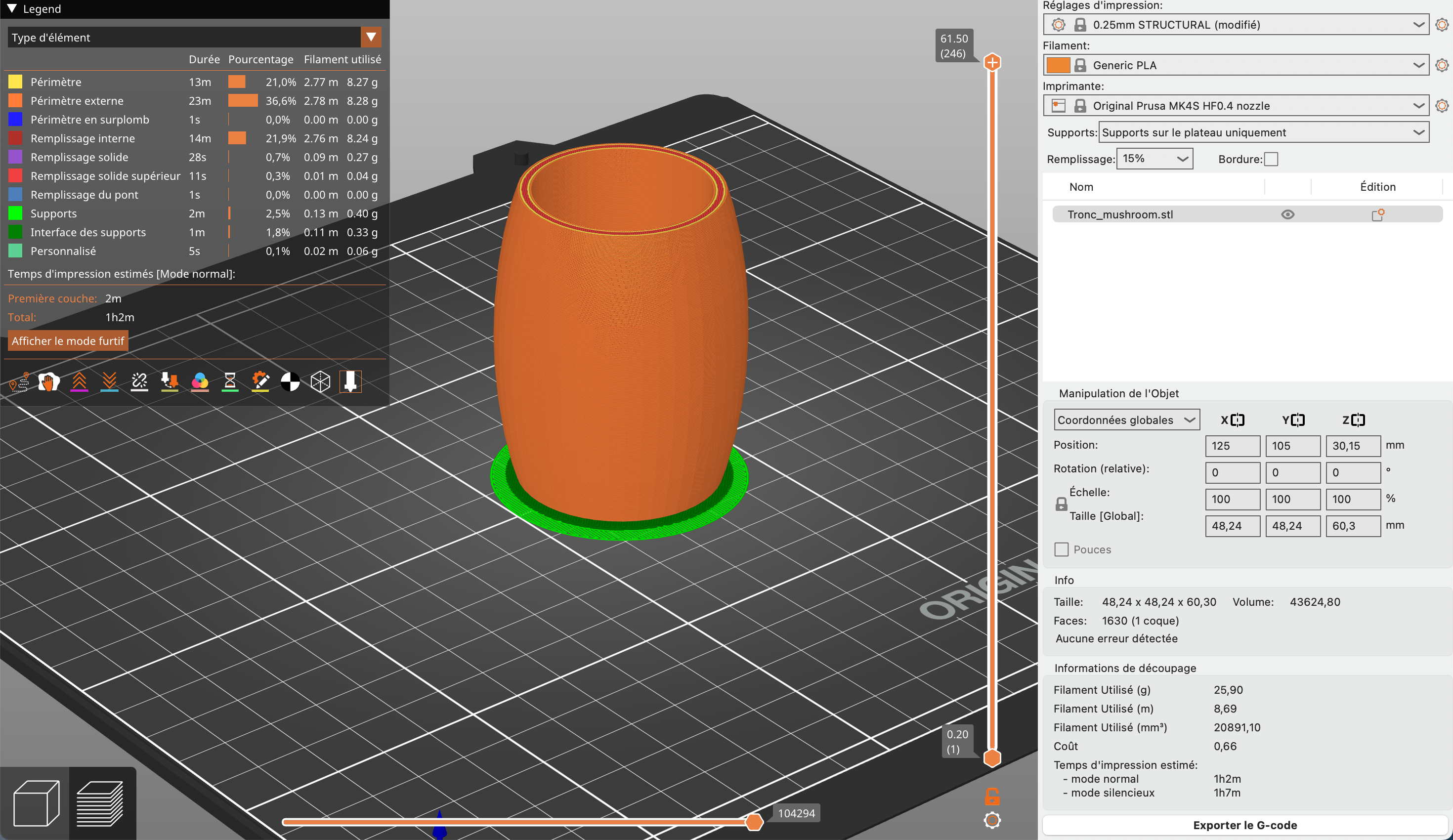This screenshot has width=1453, height=840.
Task: Toggle tool changes visibility icon
Action: click(170, 381)
